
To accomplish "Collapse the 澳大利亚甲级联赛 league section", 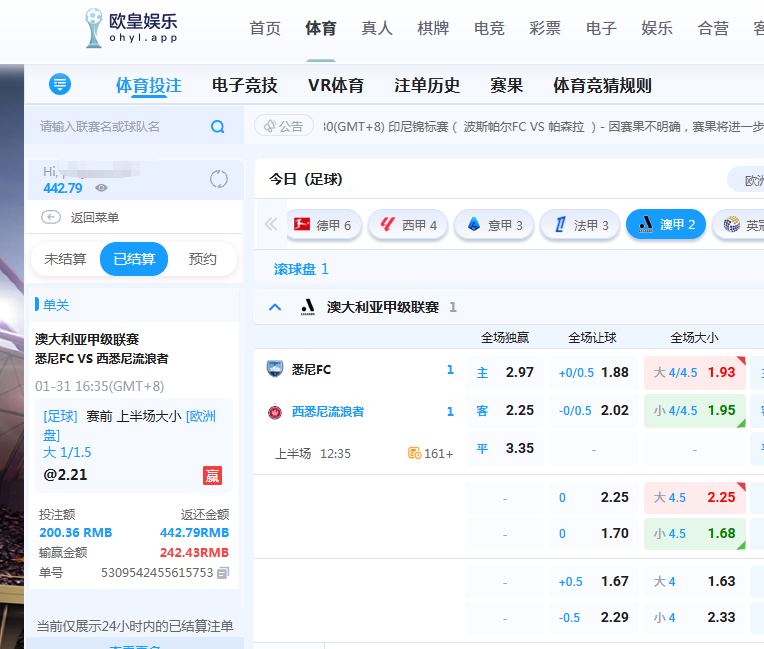I will click(275, 307).
